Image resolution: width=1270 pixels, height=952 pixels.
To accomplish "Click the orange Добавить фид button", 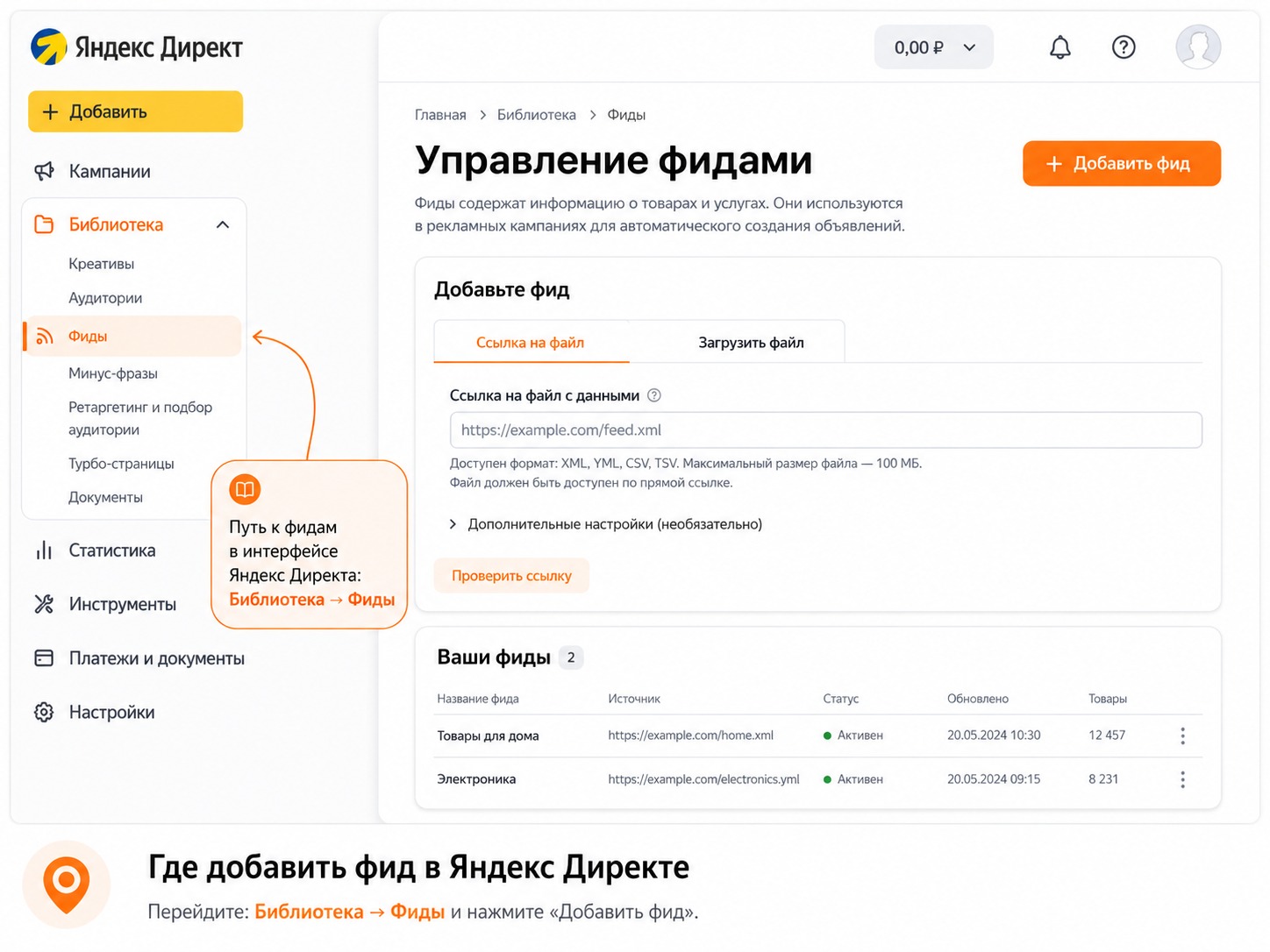I will click(1122, 163).
